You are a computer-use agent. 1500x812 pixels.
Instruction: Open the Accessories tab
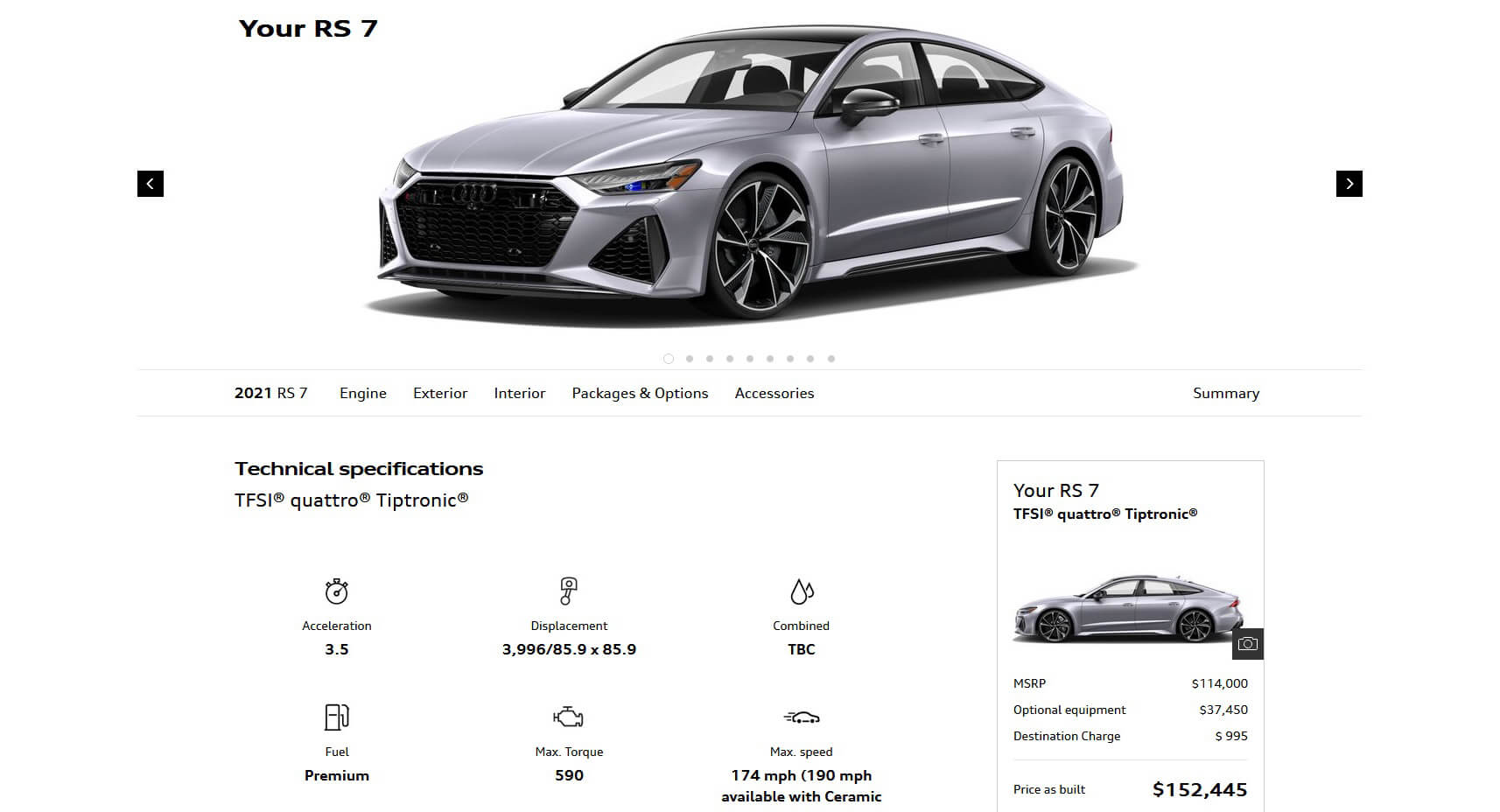(775, 394)
